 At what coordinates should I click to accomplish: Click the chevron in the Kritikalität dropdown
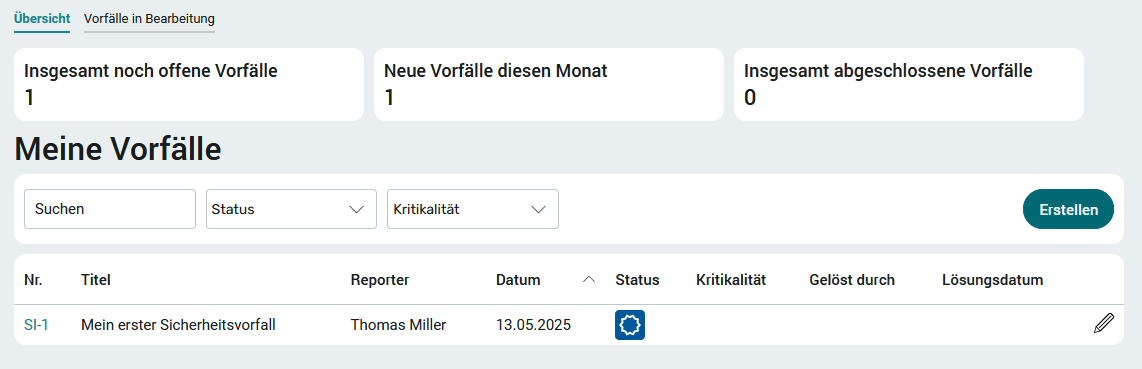tap(538, 210)
